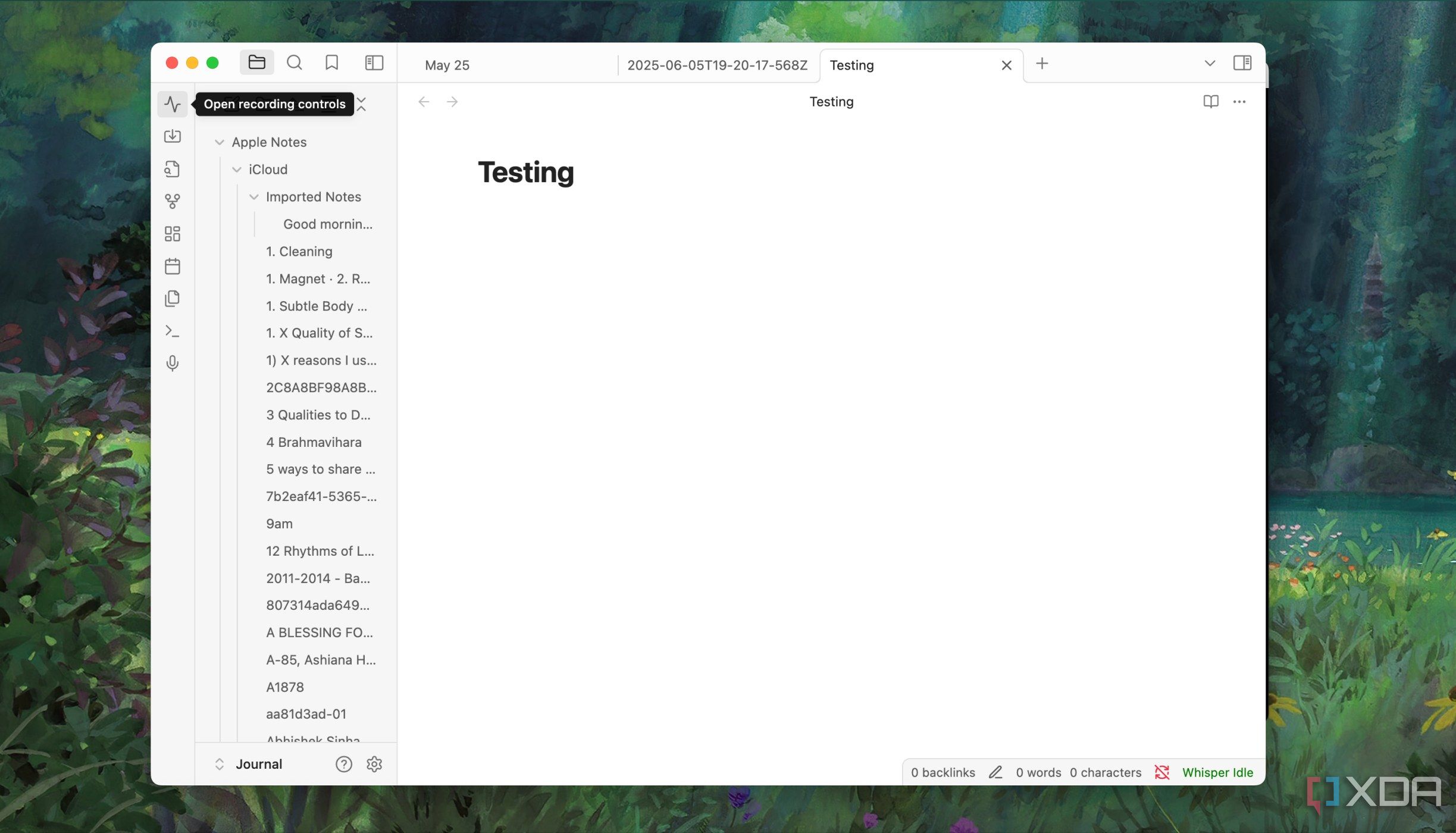Click the microphone ribbon icon
1456x833 pixels.
(x=173, y=363)
